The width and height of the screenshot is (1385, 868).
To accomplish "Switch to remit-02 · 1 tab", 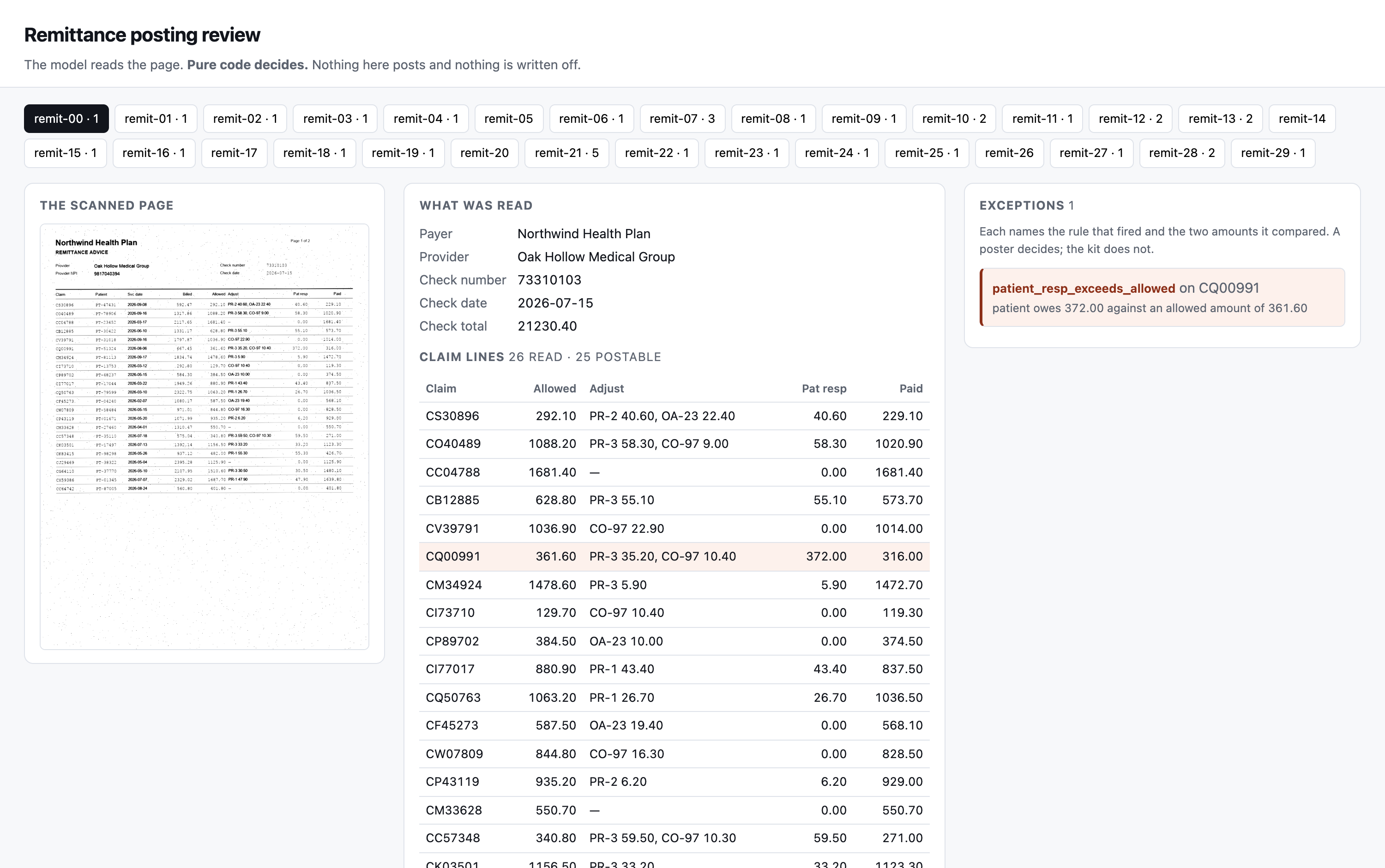I will 245,119.
